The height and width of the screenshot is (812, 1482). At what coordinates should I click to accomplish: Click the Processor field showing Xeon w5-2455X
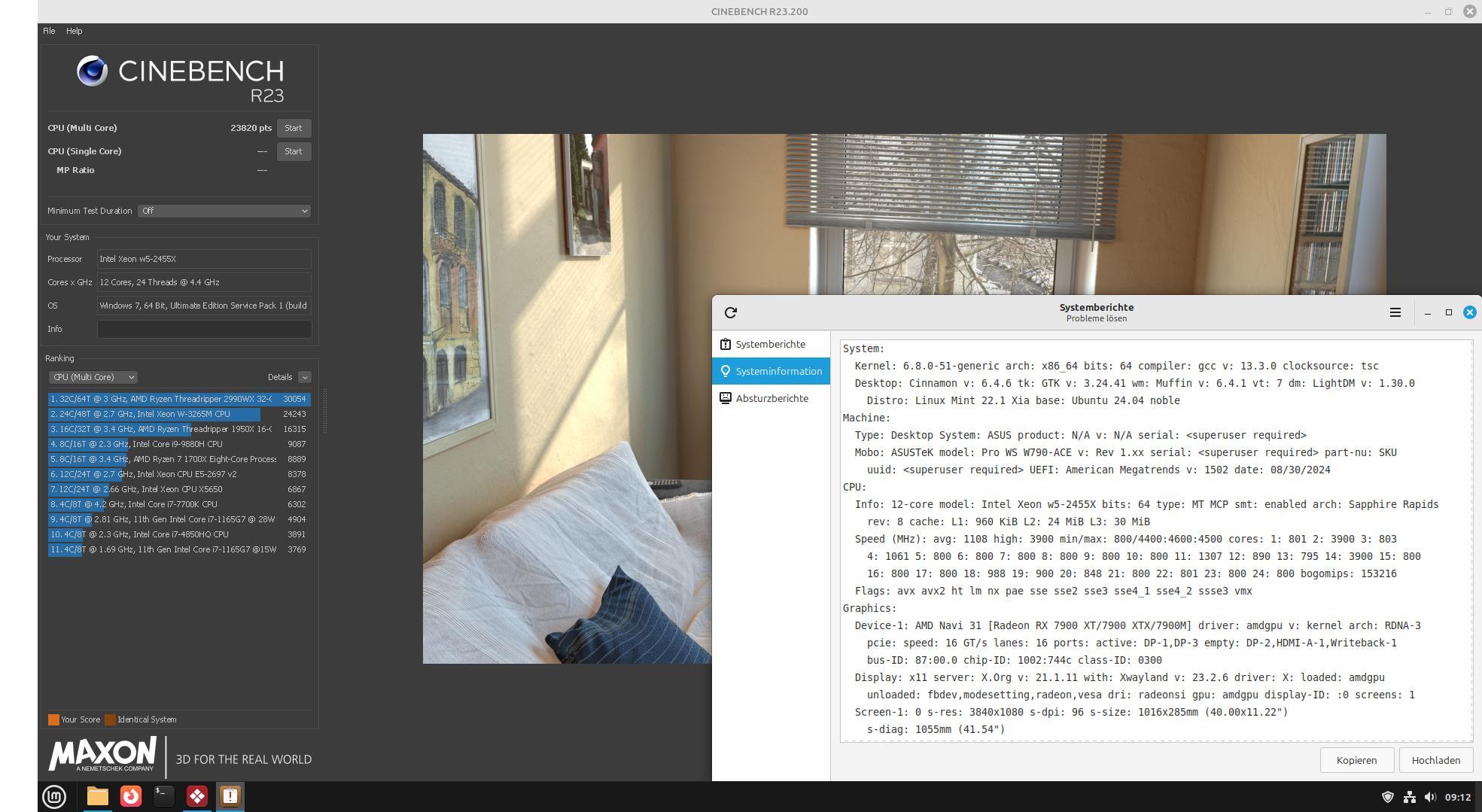click(204, 259)
